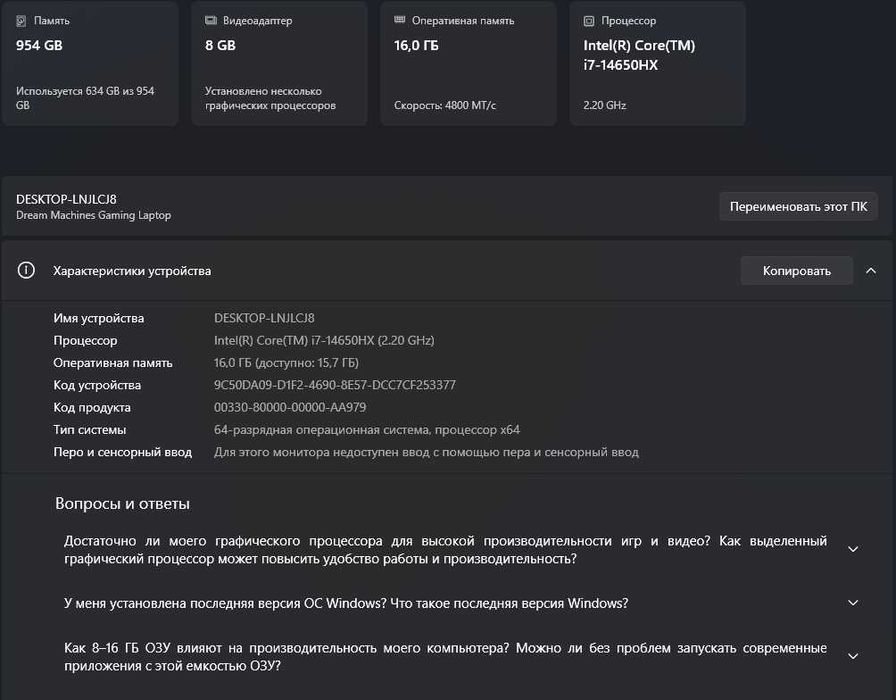This screenshot has width=896, height=700.
Task: Select device ID 9C50DA09-D1F2-4690-8E57-DCC7CF253377
Action: [x=335, y=385]
